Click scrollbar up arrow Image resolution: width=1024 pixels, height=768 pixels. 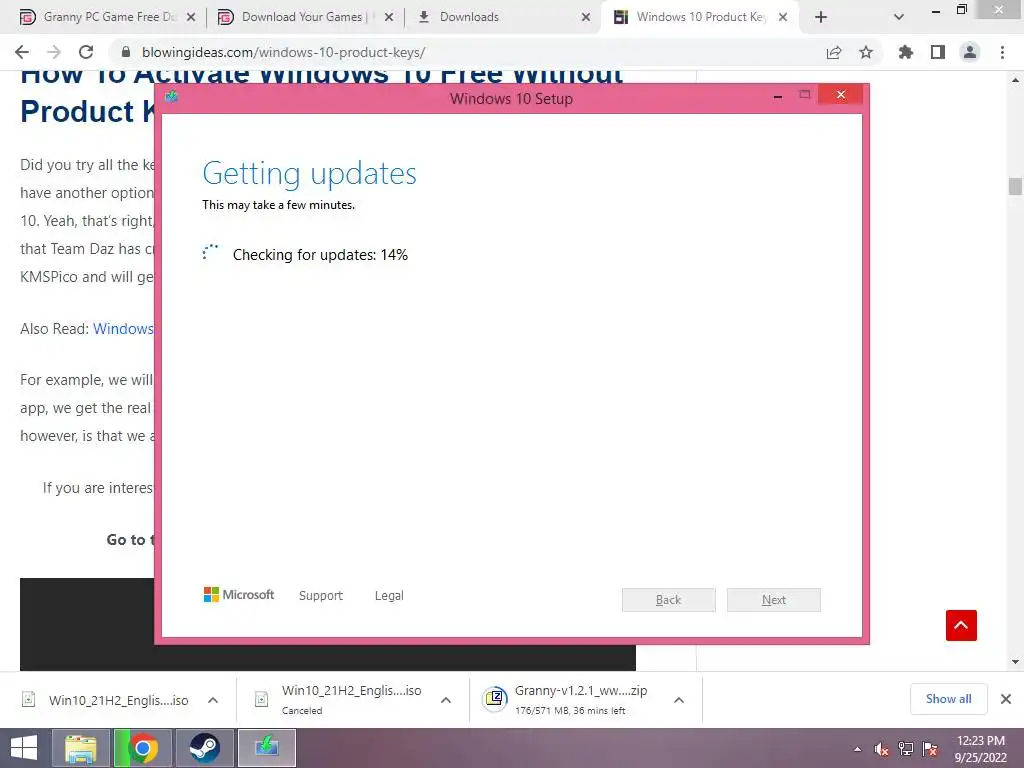pos(1015,80)
